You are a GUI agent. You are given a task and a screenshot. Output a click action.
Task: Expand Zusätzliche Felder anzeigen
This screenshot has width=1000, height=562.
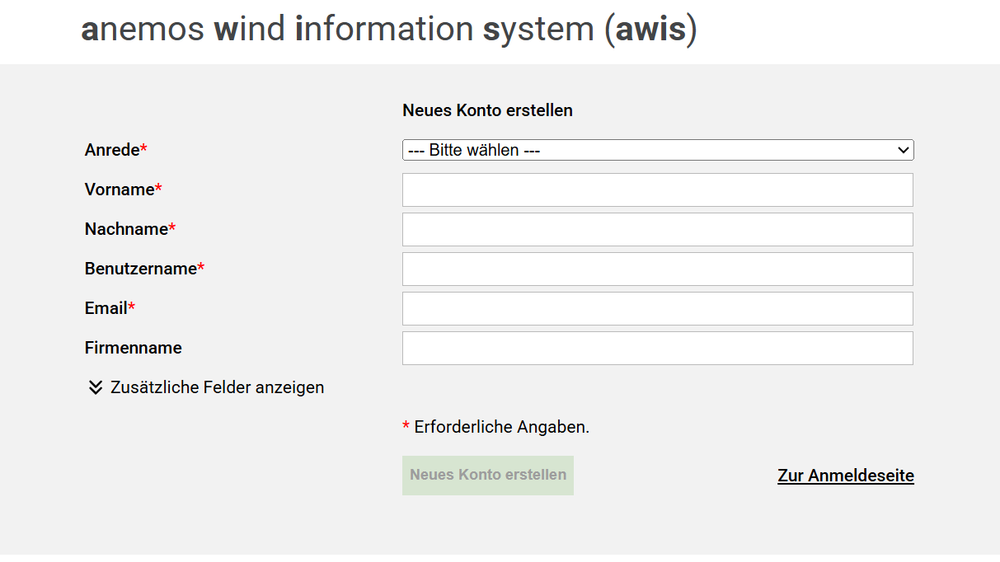pyautogui.click(x=205, y=387)
